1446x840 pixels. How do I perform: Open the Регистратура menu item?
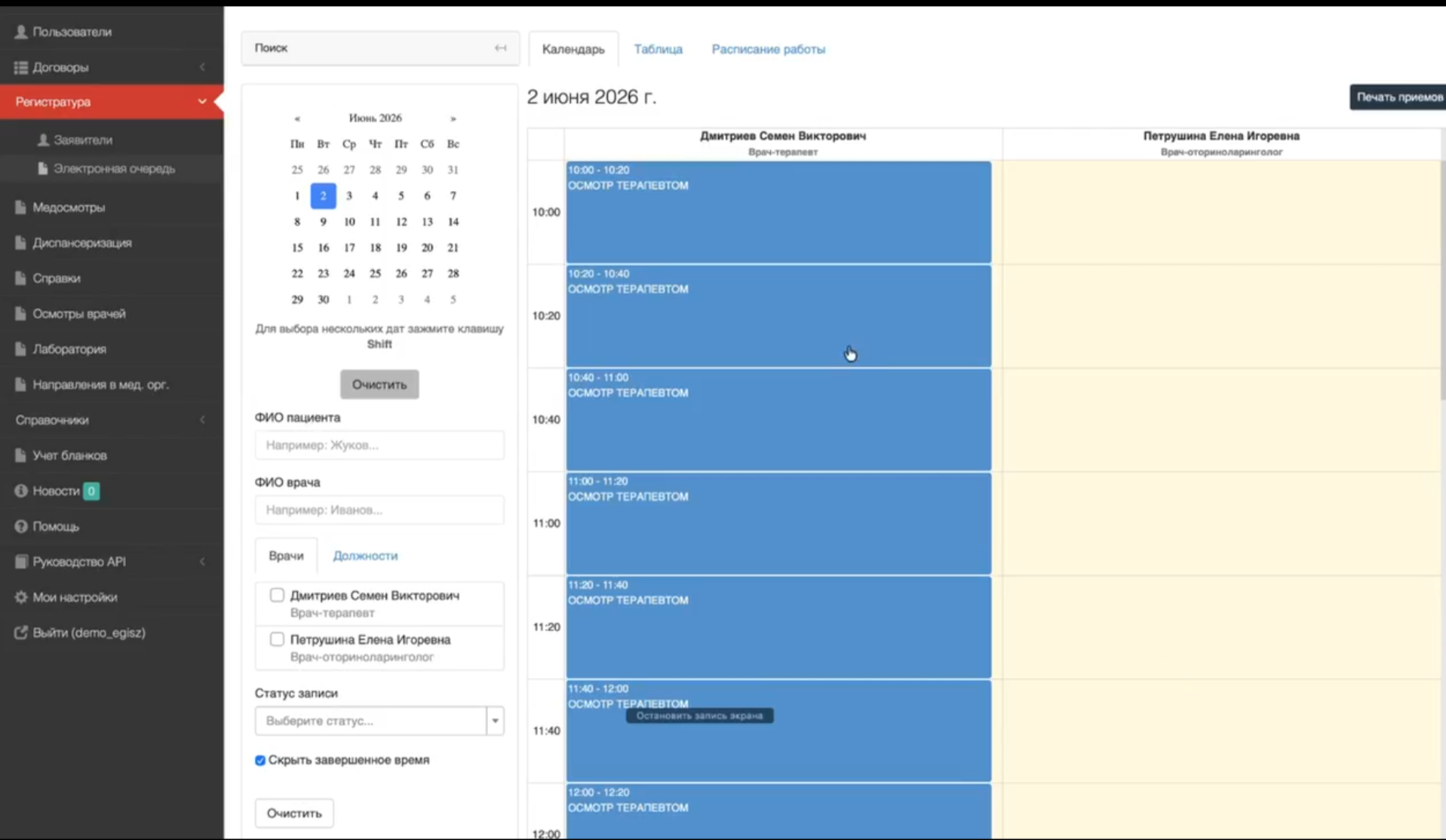click(x=112, y=101)
